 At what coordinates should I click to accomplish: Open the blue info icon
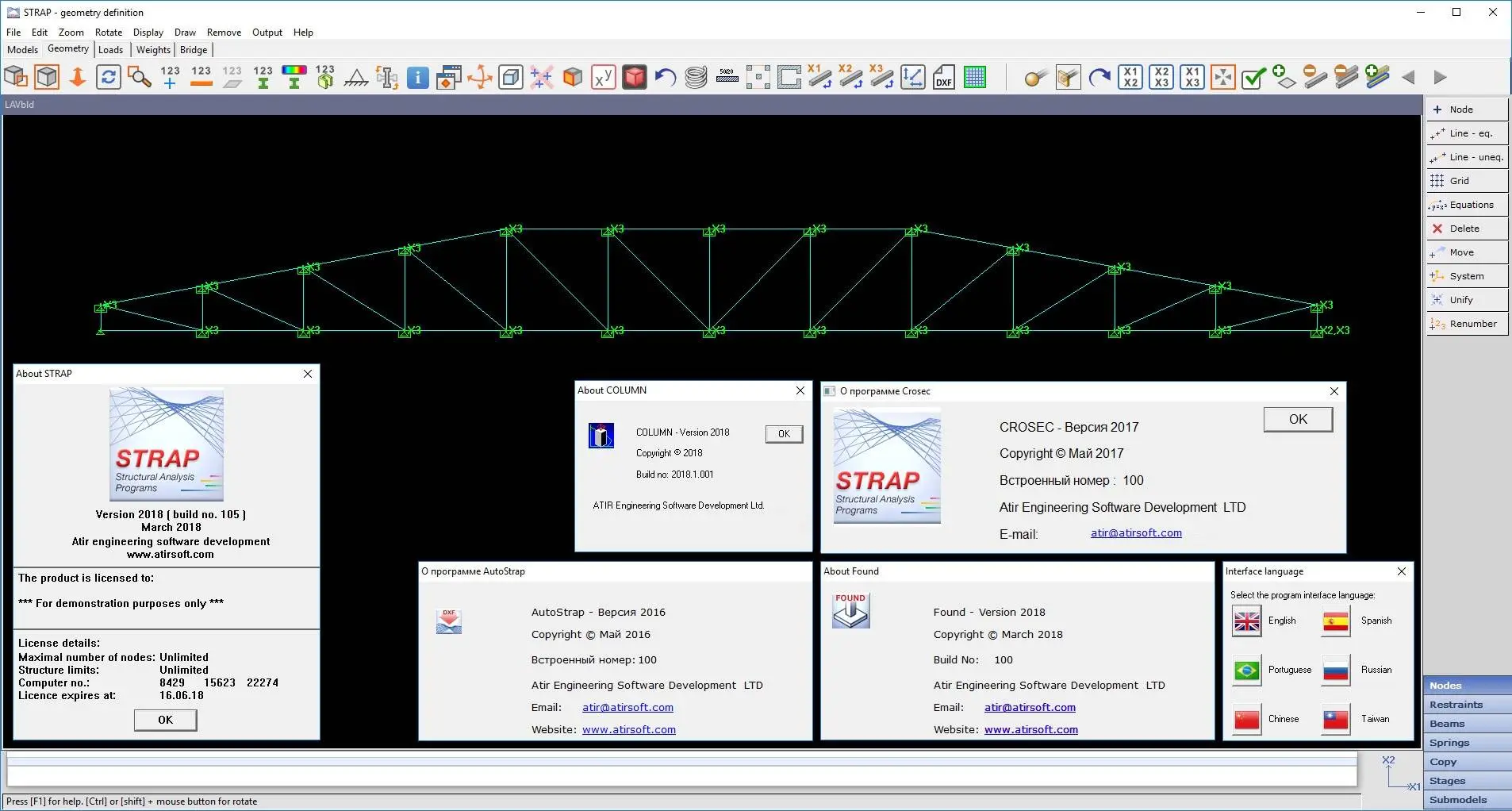pos(418,77)
